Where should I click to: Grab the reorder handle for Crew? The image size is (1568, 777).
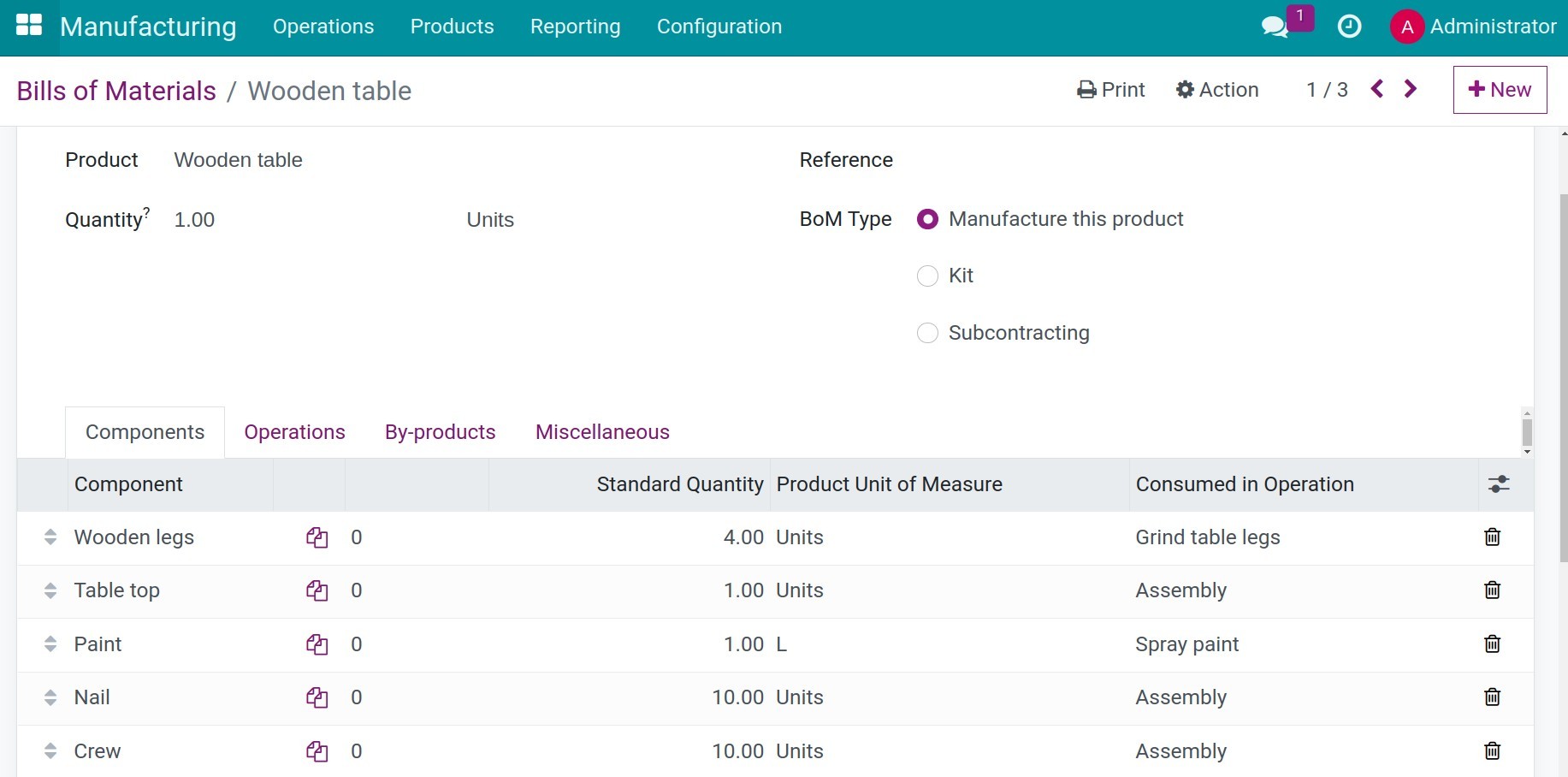[50, 751]
